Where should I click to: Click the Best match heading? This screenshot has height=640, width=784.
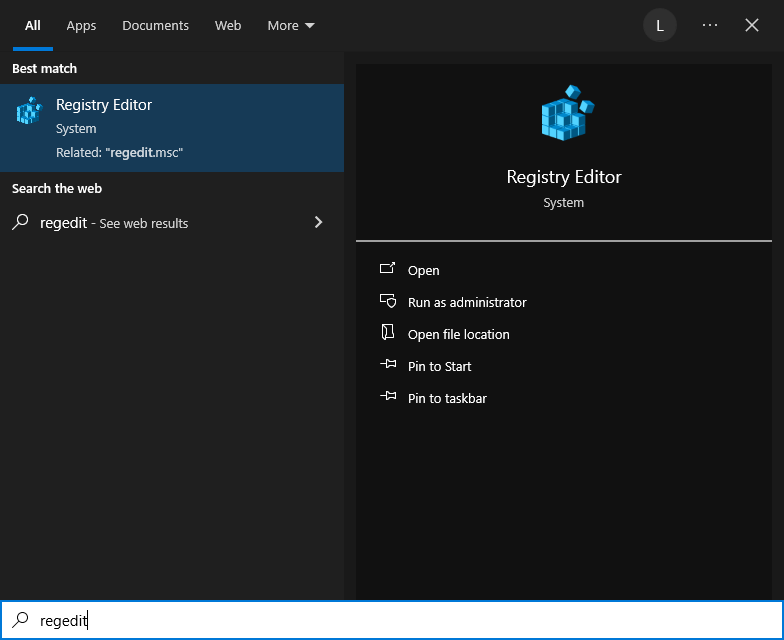tap(44, 68)
